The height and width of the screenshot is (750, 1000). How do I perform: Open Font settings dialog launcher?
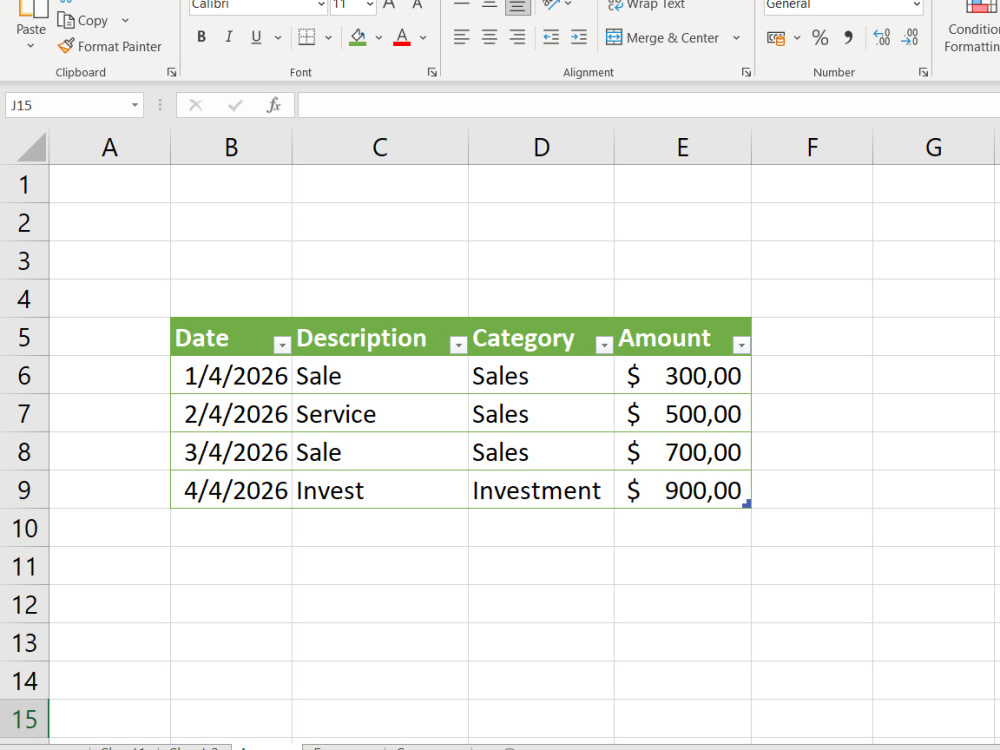coord(432,73)
